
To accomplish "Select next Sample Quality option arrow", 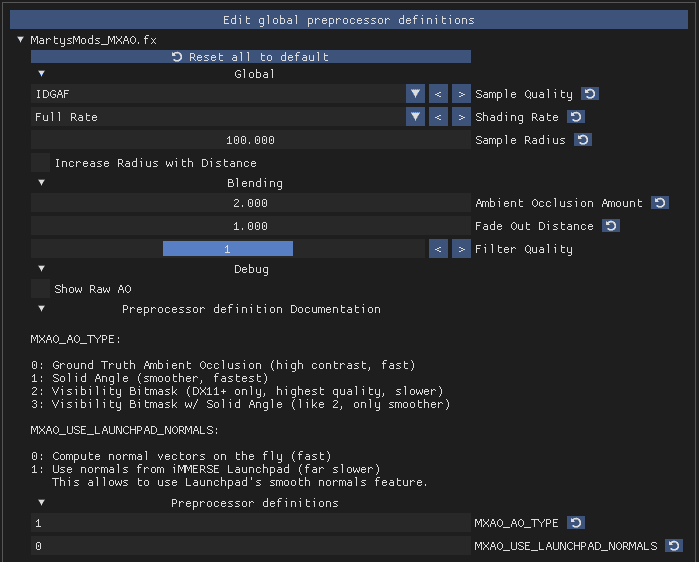I will (x=461, y=94).
